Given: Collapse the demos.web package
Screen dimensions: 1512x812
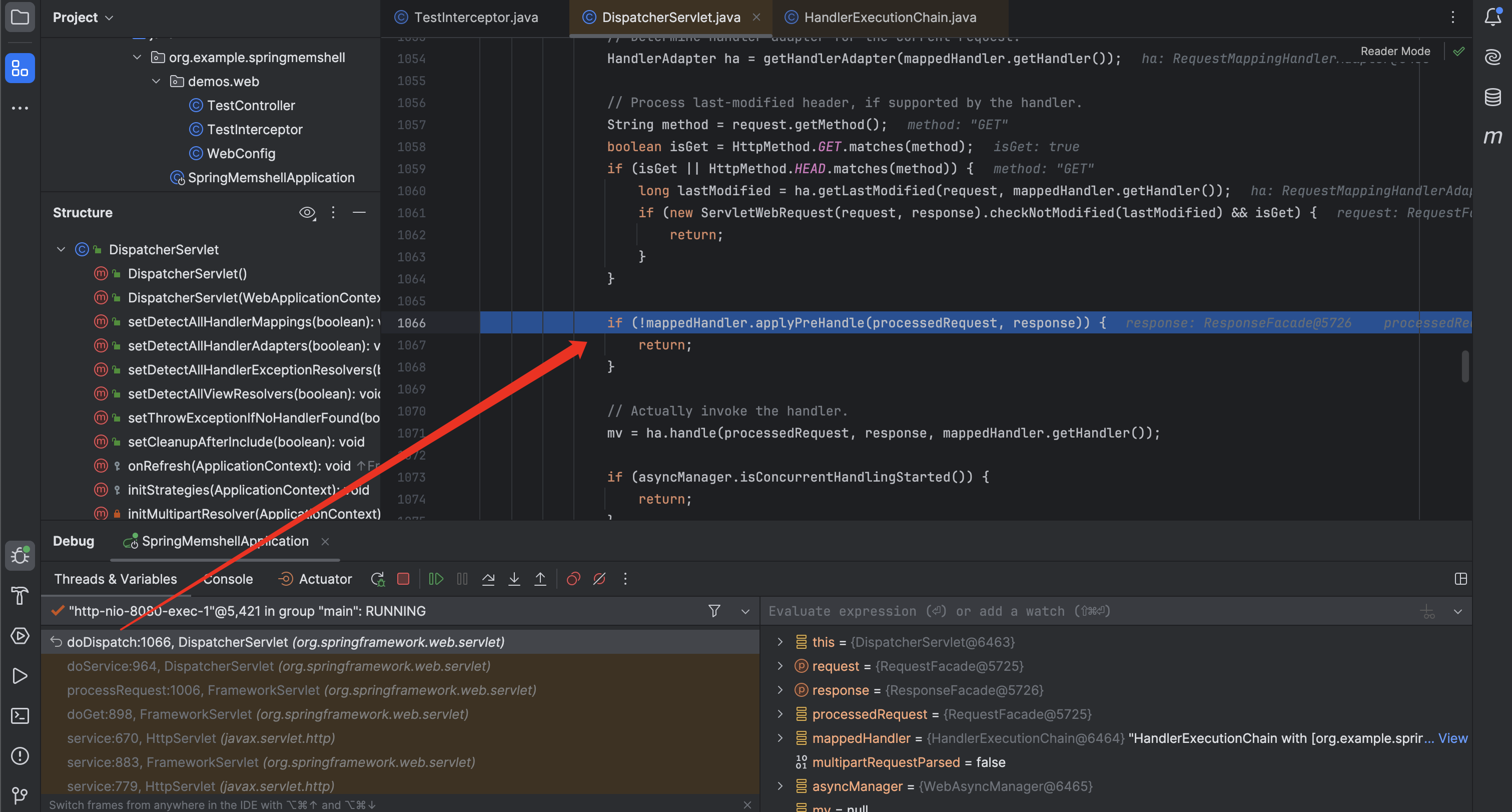Looking at the screenshot, I should [x=156, y=81].
